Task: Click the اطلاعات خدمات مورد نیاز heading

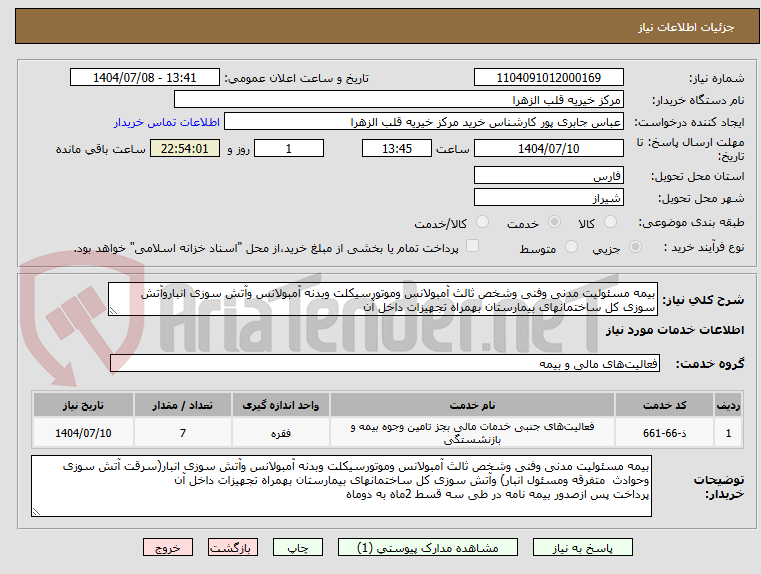Action: (675, 330)
